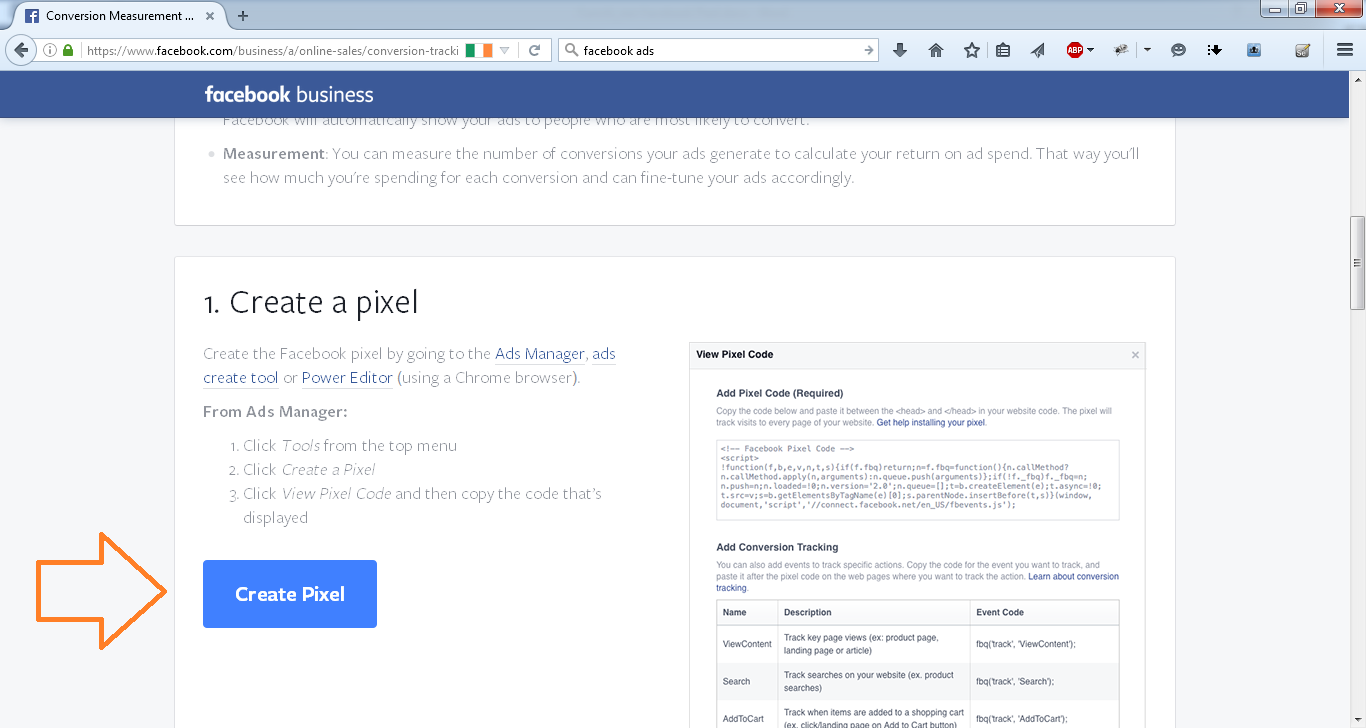Screen dimensions: 1366x728
Task: Select the Conversion Measurement tab
Action: (x=118, y=16)
